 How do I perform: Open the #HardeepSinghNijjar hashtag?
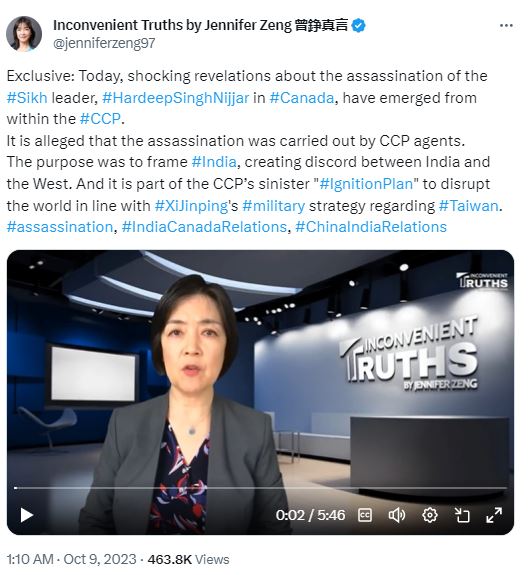(176, 98)
